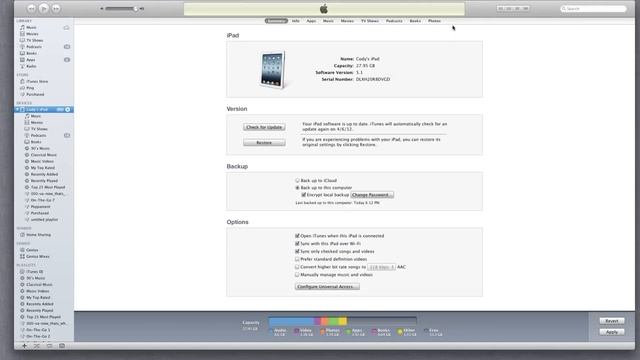Click the add playlist plus button

(24, 346)
